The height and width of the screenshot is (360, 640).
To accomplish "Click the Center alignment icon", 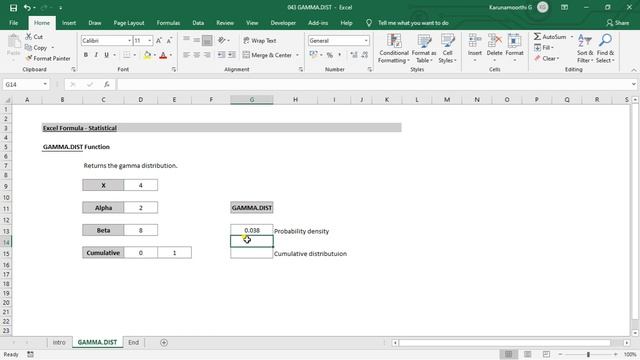I will tap(197, 55).
